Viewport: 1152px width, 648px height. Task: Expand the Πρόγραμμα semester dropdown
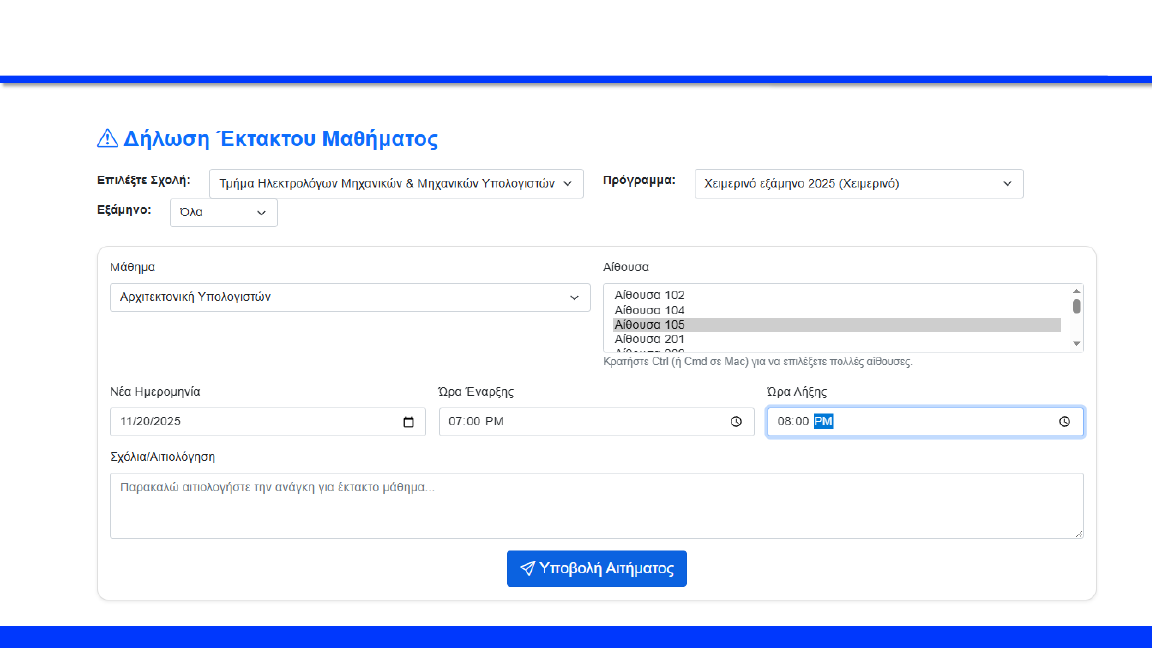tap(858, 184)
